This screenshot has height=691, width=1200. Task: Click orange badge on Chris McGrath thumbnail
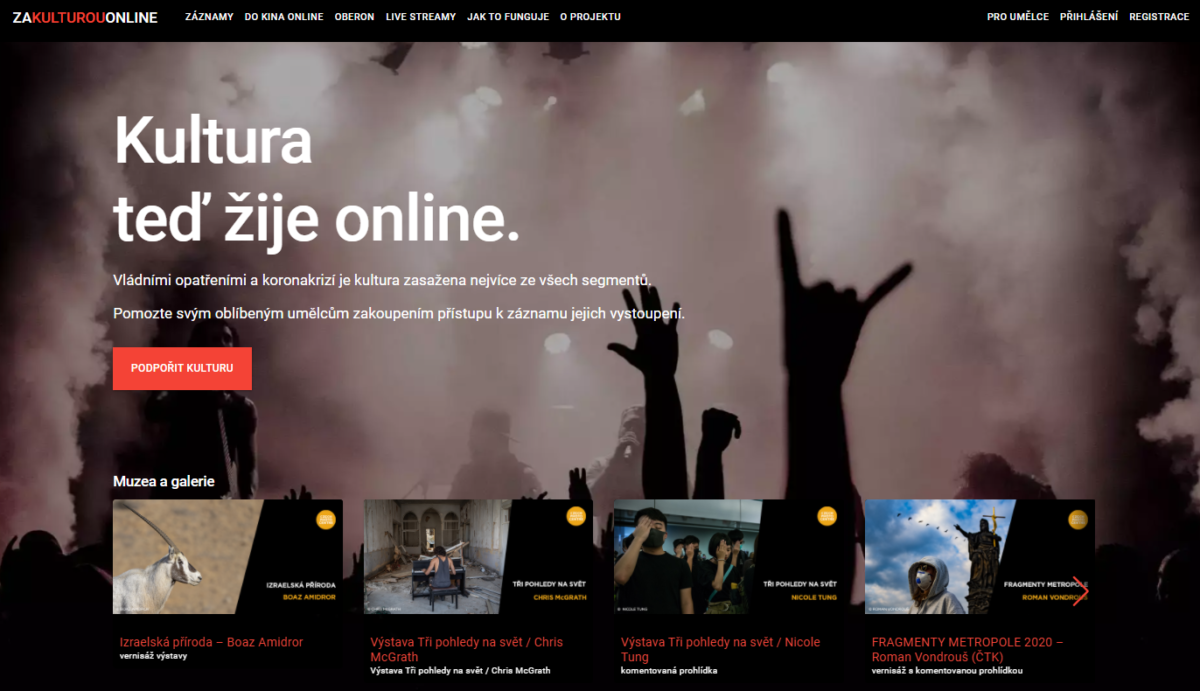click(x=576, y=517)
